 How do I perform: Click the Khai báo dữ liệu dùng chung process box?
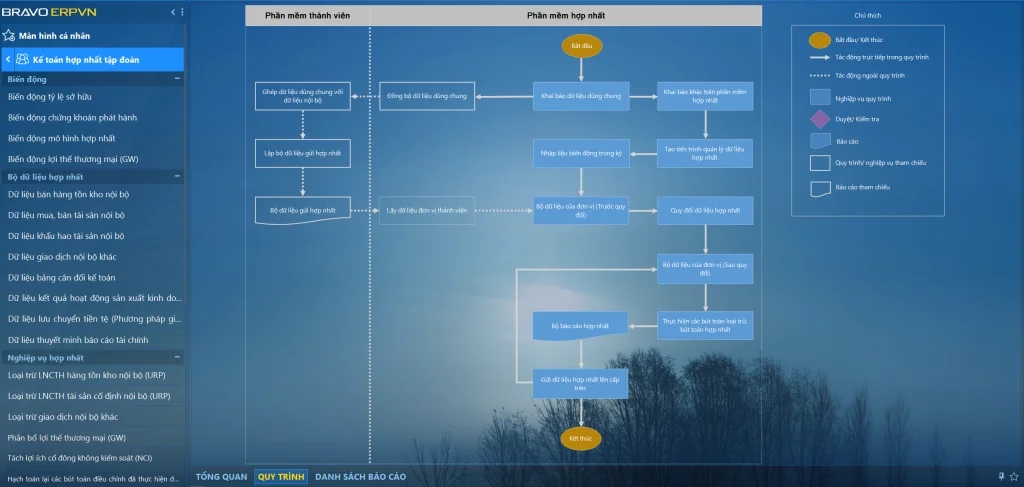tap(581, 96)
